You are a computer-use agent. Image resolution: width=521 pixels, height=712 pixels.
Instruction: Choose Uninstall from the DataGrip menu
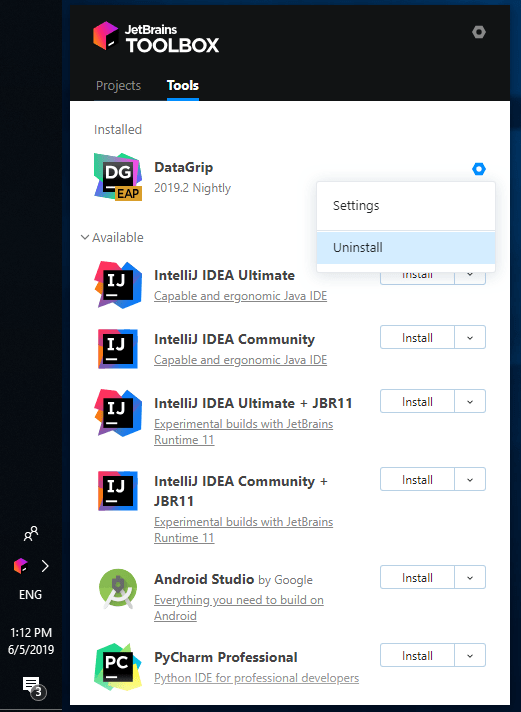(406, 247)
